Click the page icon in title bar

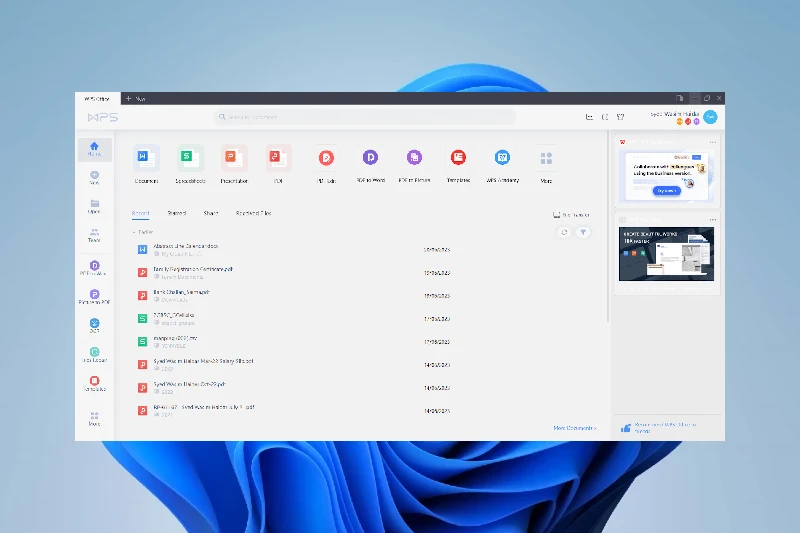click(680, 98)
